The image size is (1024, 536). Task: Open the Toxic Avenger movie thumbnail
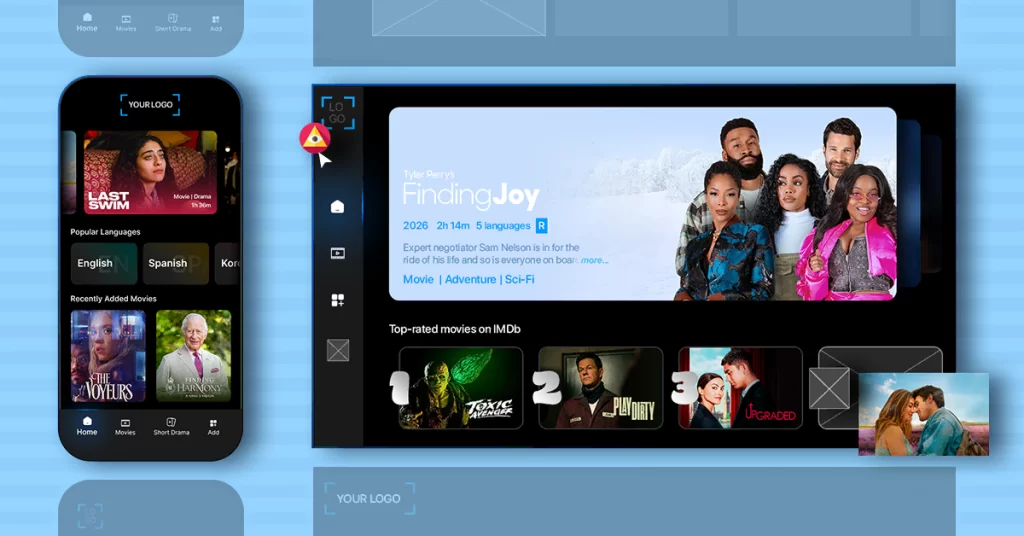pyautogui.click(x=461, y=388)
